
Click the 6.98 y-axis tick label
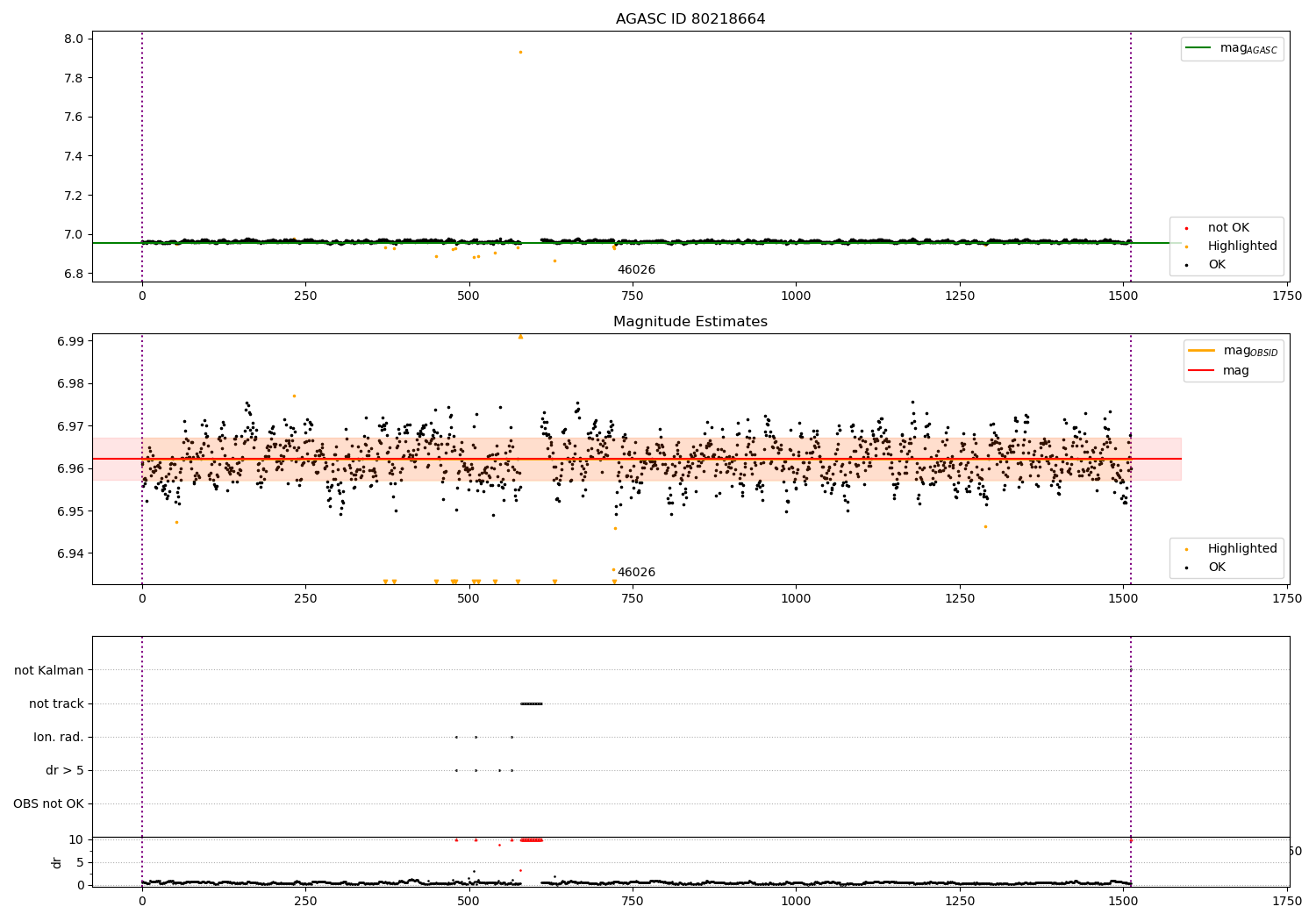70,383
